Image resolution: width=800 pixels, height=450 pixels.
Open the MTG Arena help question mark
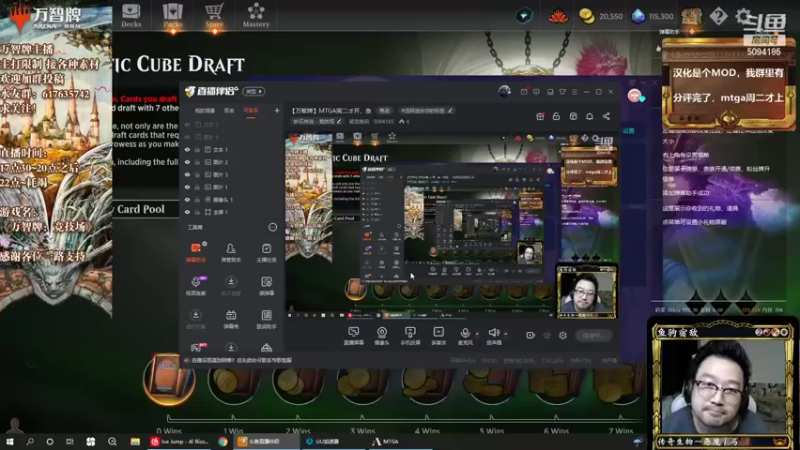718,16
